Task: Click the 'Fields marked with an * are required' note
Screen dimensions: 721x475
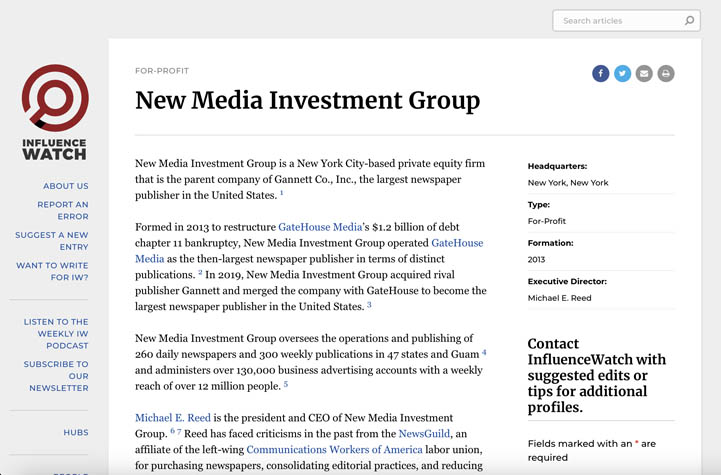Action: coord(592,451)
